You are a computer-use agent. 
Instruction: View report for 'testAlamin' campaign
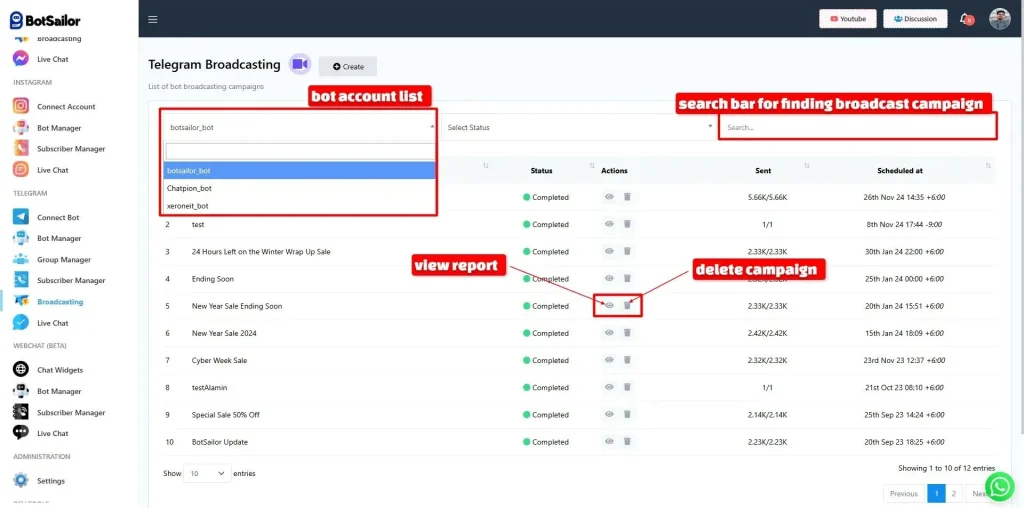[x=609, y=387]
